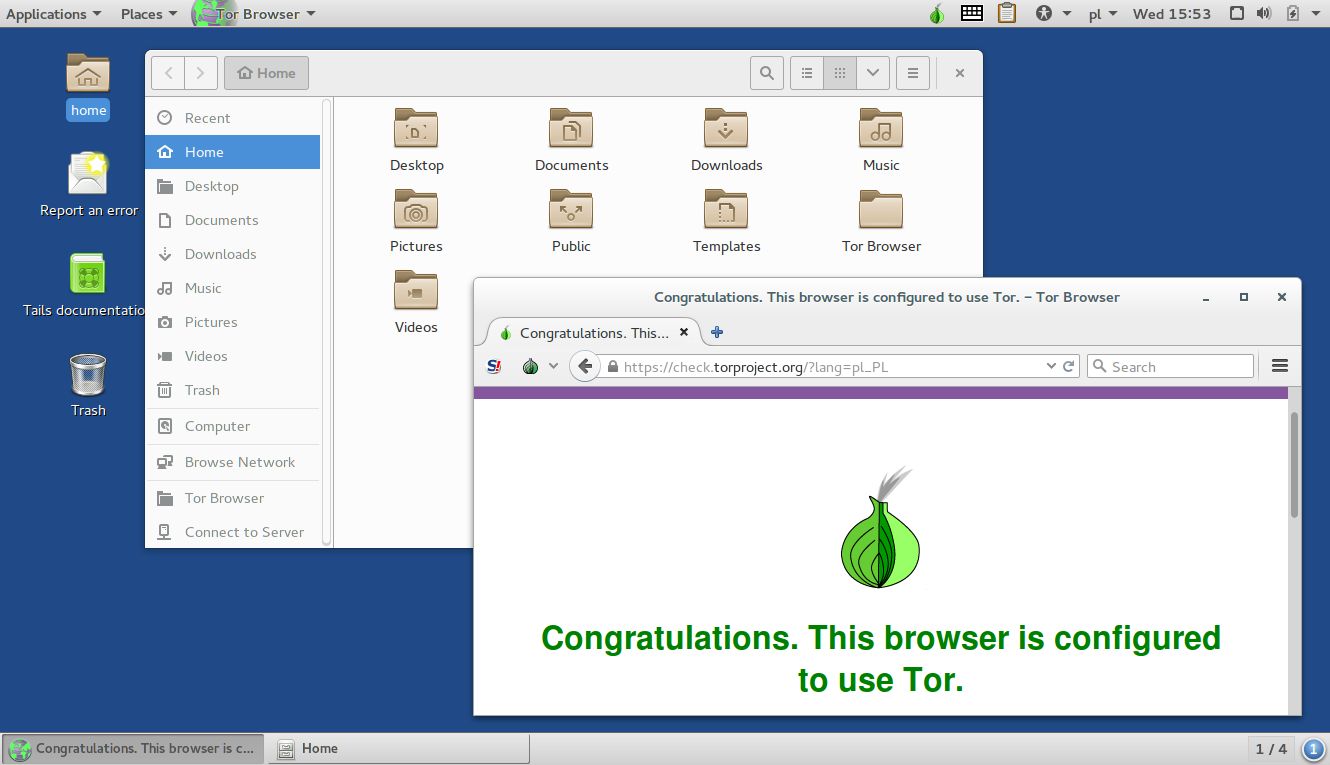Image resolution: width=1330 pixels, height=765 pixels.
Task: Select the Tor Browser folder icon in Home view
Action: point(881,209)
